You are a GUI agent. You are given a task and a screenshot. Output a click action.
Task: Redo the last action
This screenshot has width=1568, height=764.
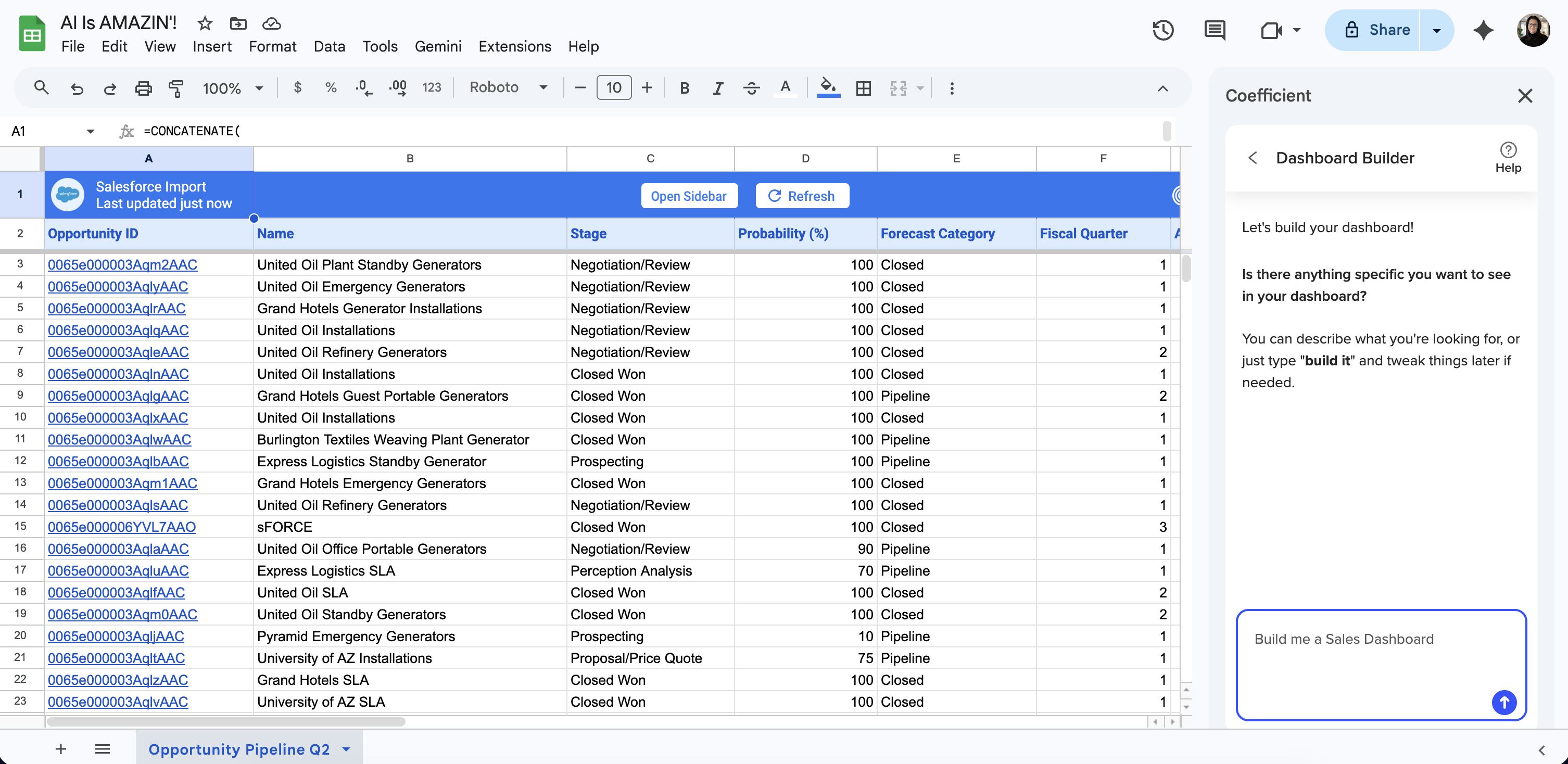point(109,88)
